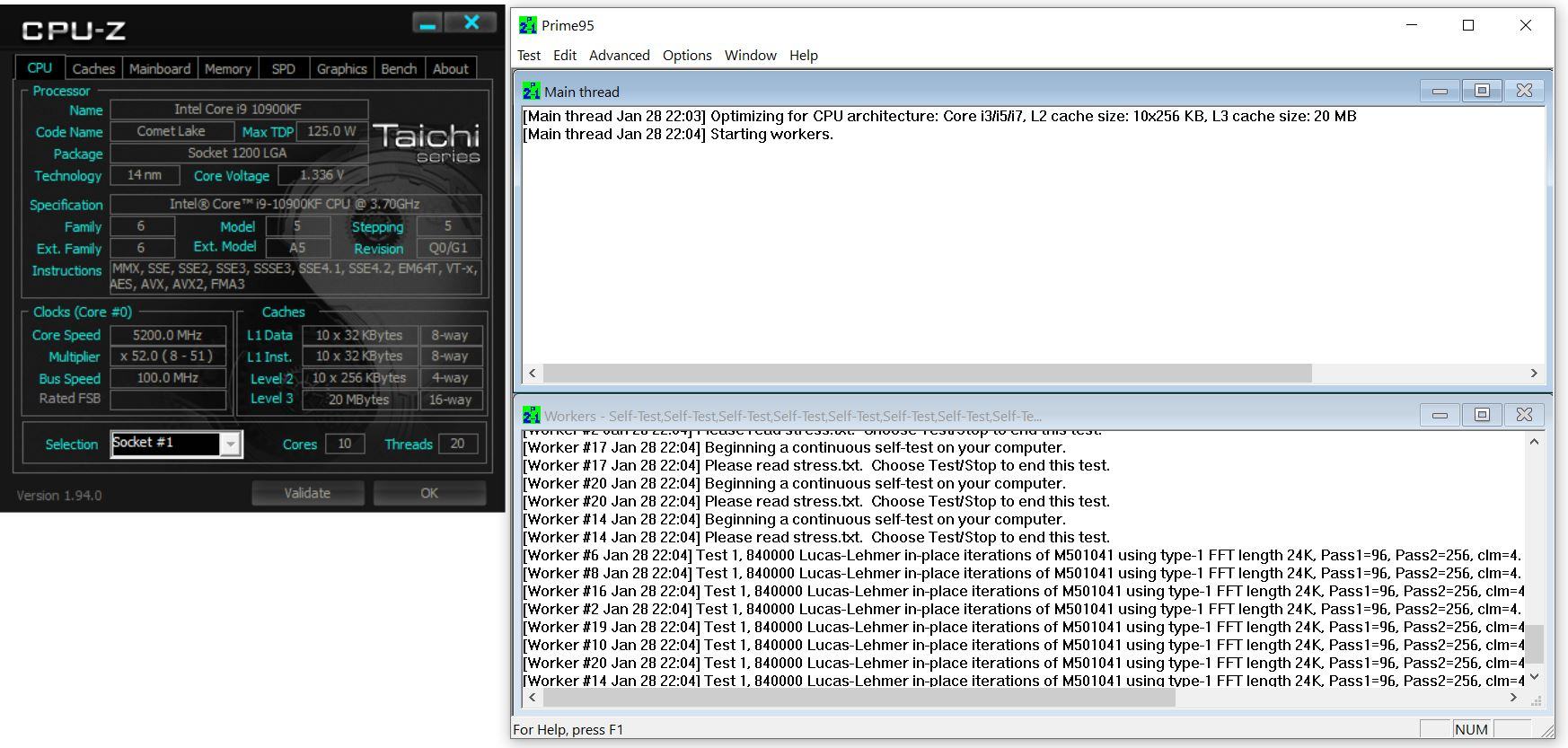Click the Workers window icon
The width and height of the screenshot is (1568, 748).
(531, 415)
